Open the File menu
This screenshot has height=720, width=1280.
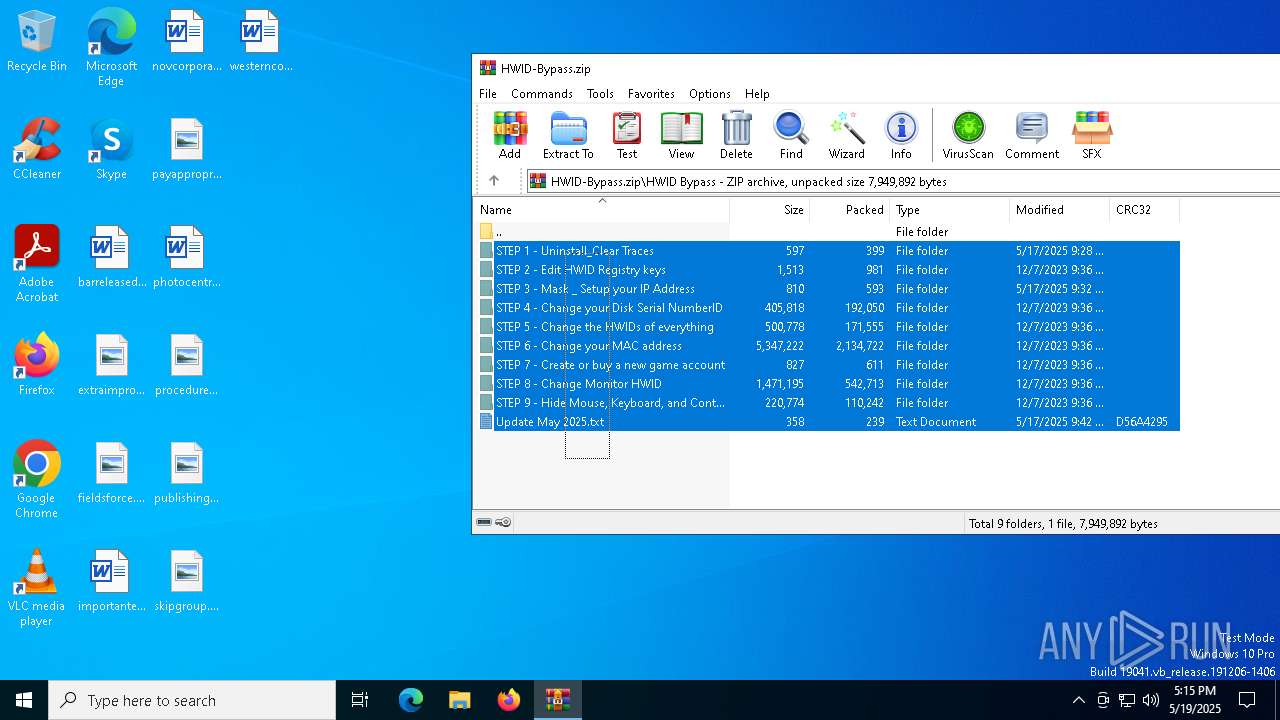(488, 94)
